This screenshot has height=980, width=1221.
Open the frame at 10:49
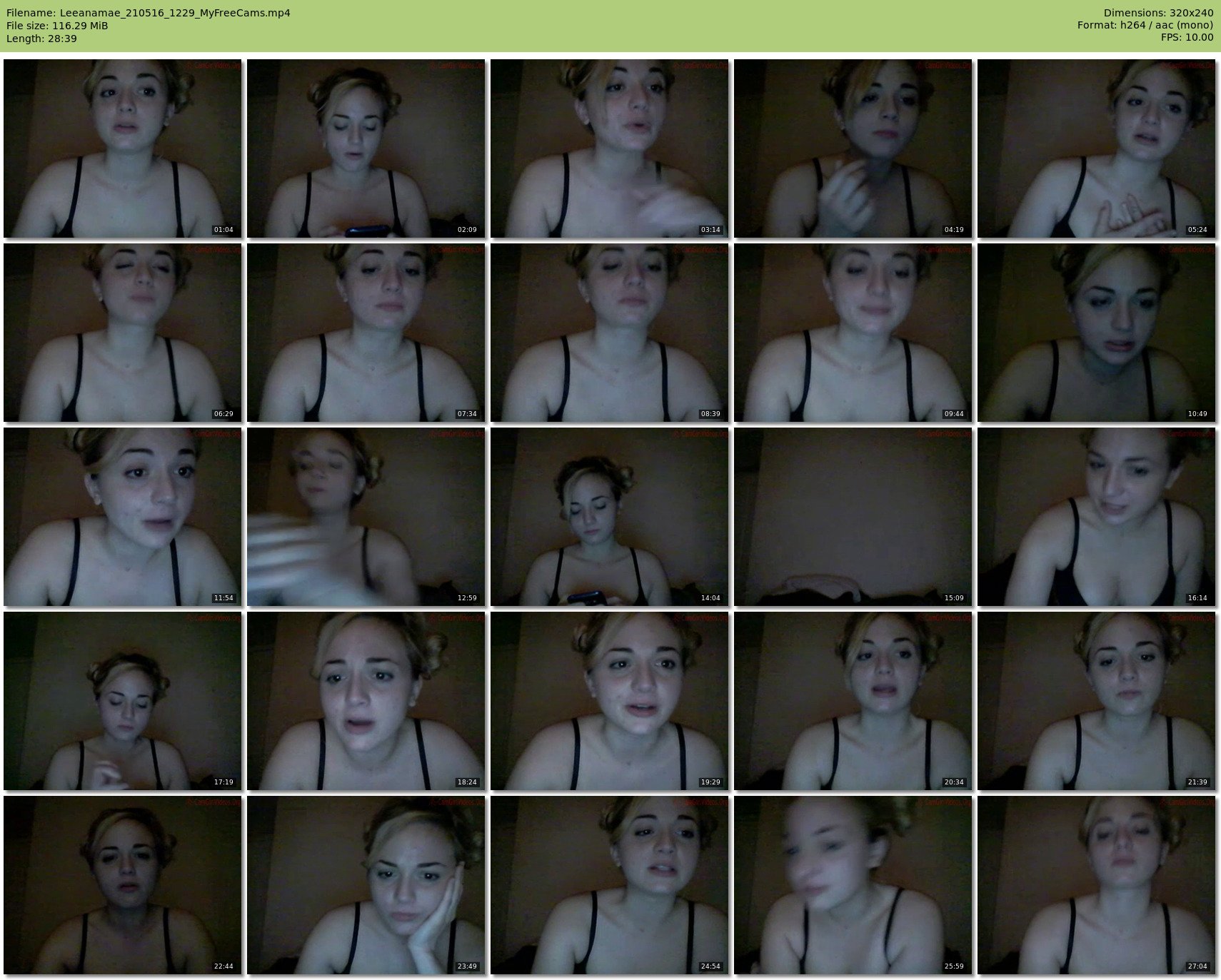pos(1097,333)
